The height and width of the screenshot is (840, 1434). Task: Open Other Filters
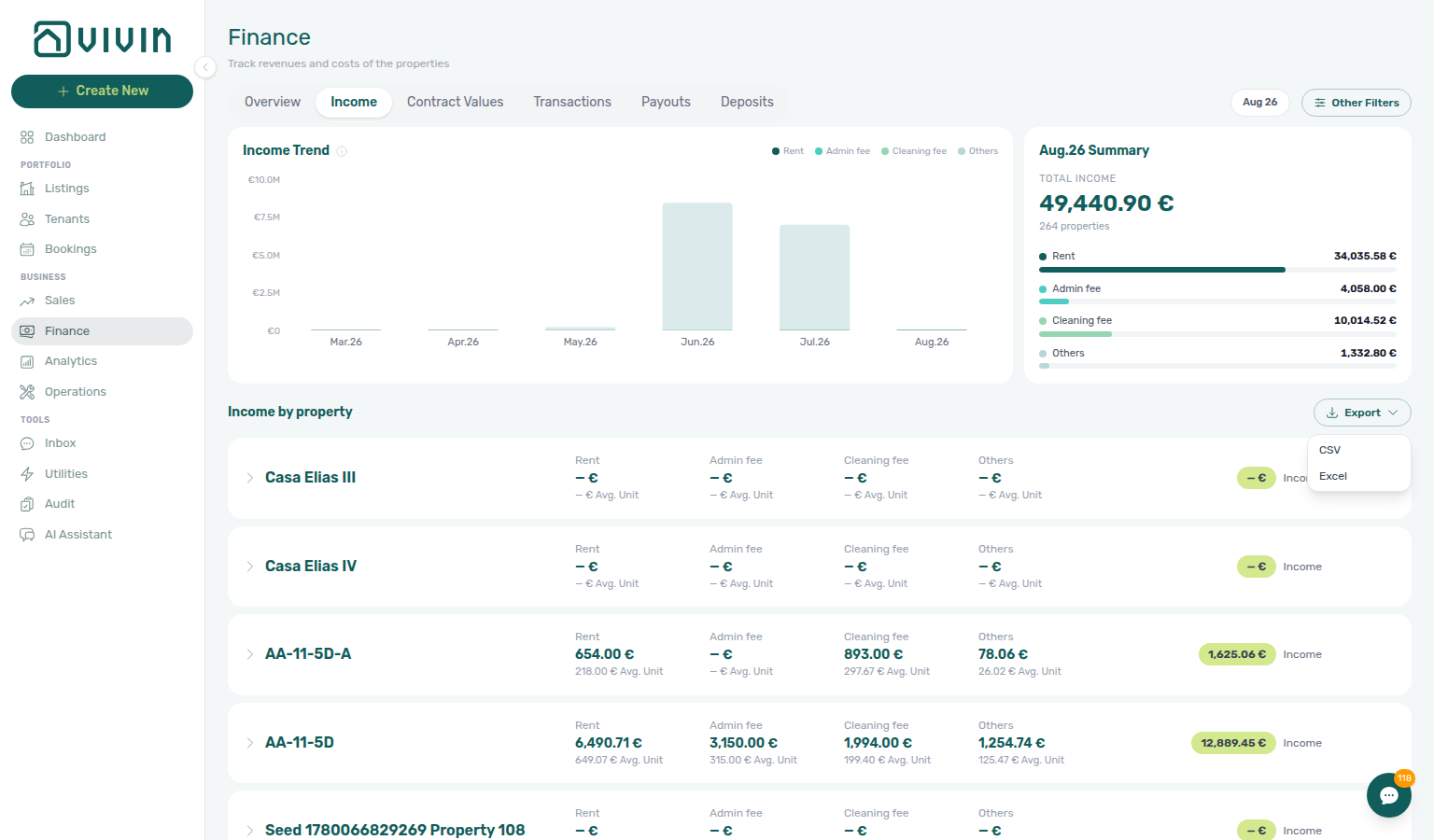[1356, 103]
